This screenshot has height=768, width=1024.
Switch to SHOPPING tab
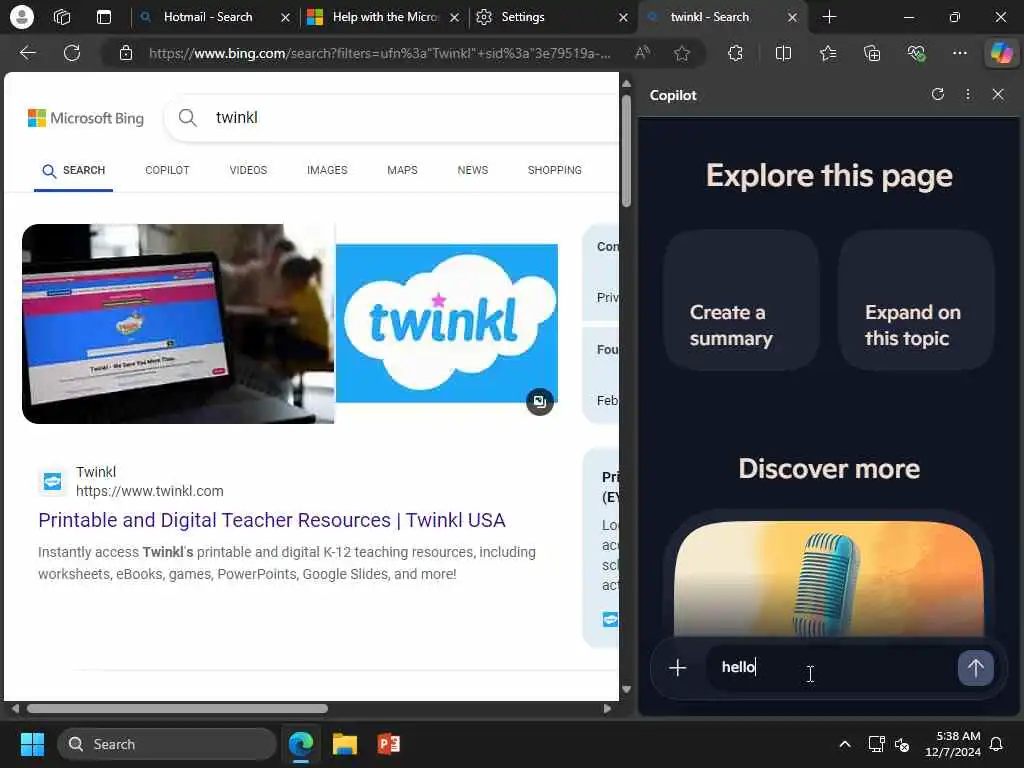pos(554,170)
